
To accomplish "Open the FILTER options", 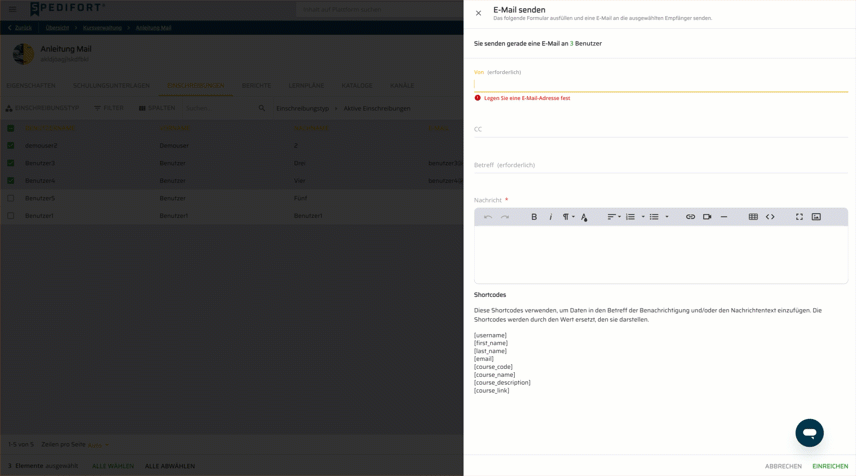I will (109, 108).
